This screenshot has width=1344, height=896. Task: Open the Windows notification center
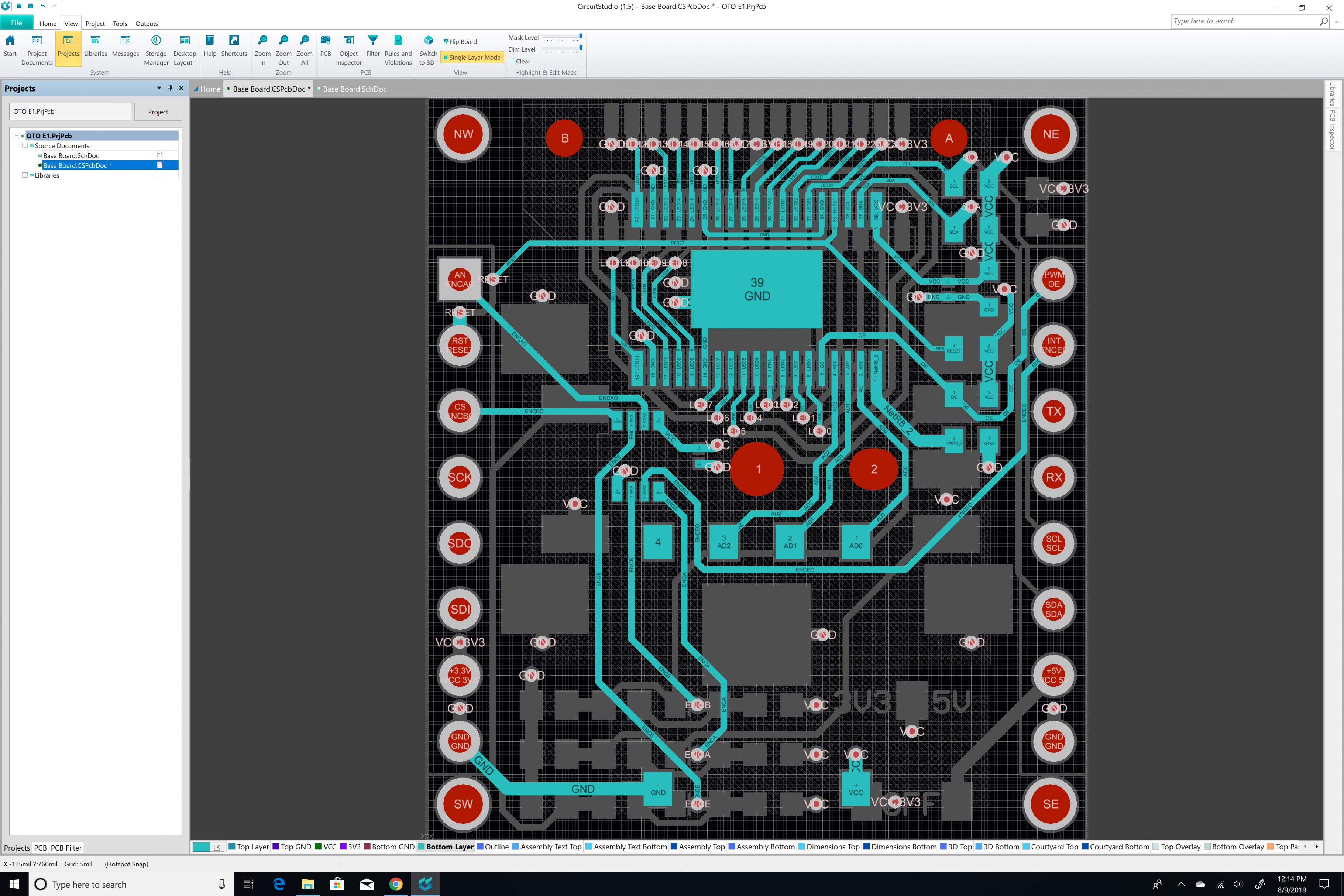[1324, 884]
